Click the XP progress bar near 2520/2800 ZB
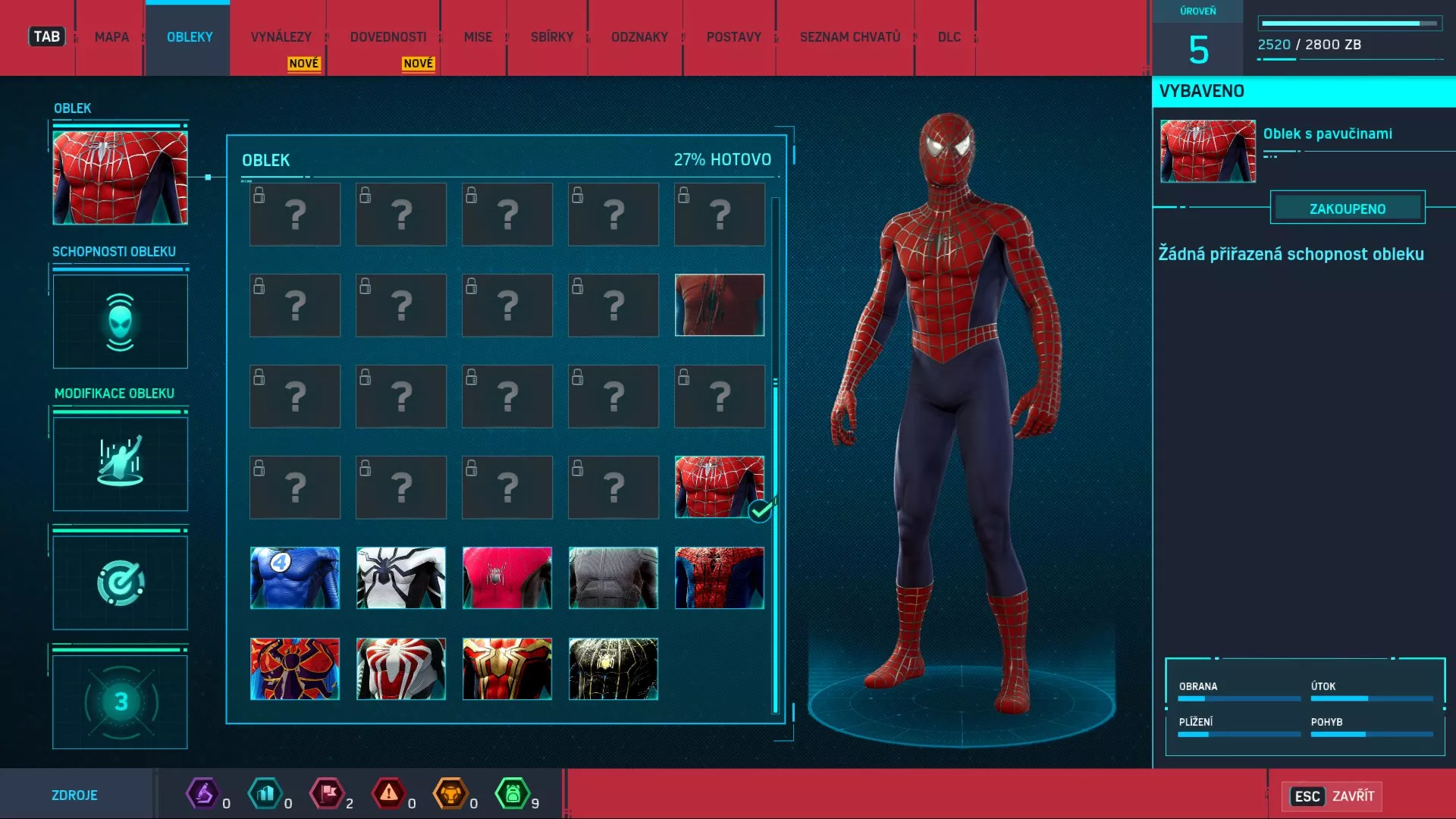1456x819 pixels. 1351,23
